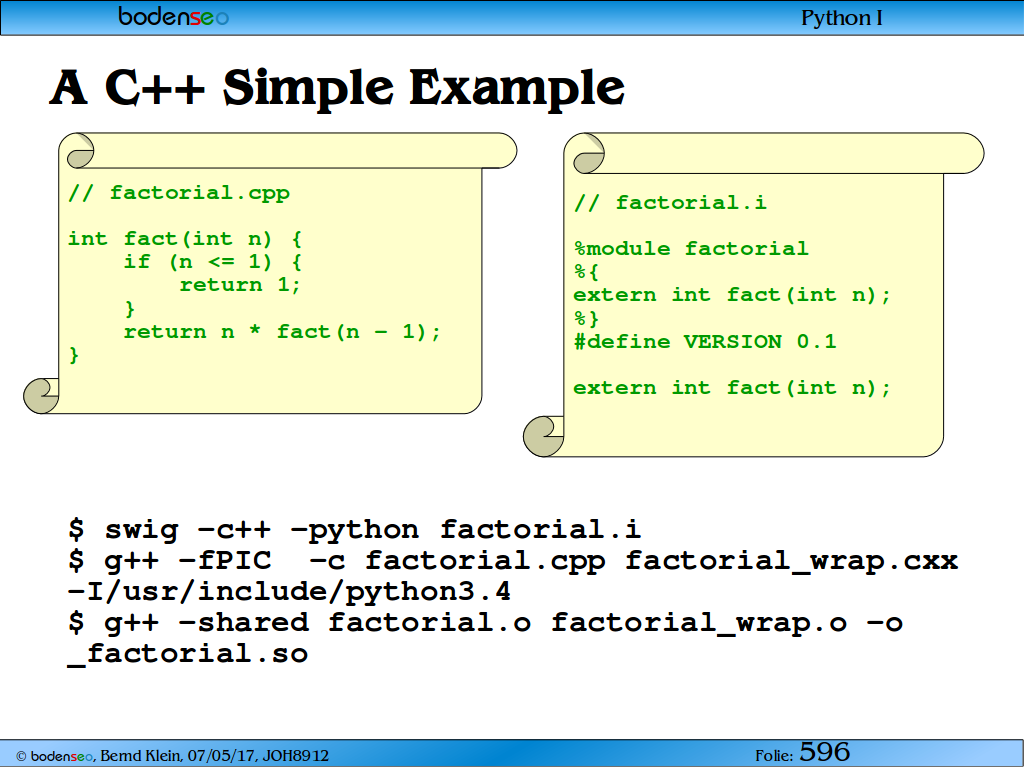This screenshot has height=768, width=1024.
Task: Click the bodenseo logo in header
Action: pyautogui.click(x=173, y=16)
